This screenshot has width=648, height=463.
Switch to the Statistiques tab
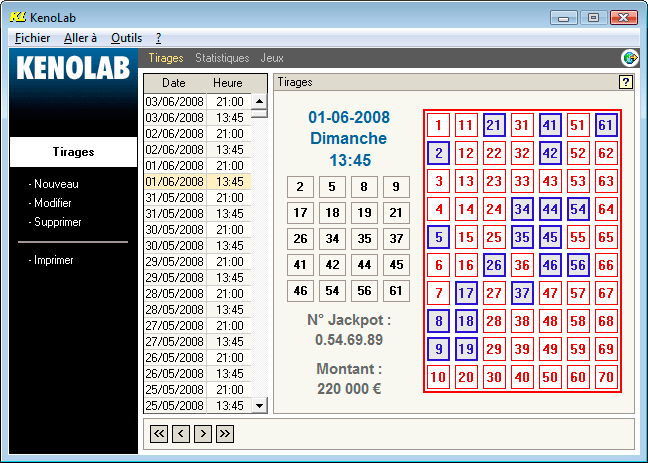[x=222, y=58]
